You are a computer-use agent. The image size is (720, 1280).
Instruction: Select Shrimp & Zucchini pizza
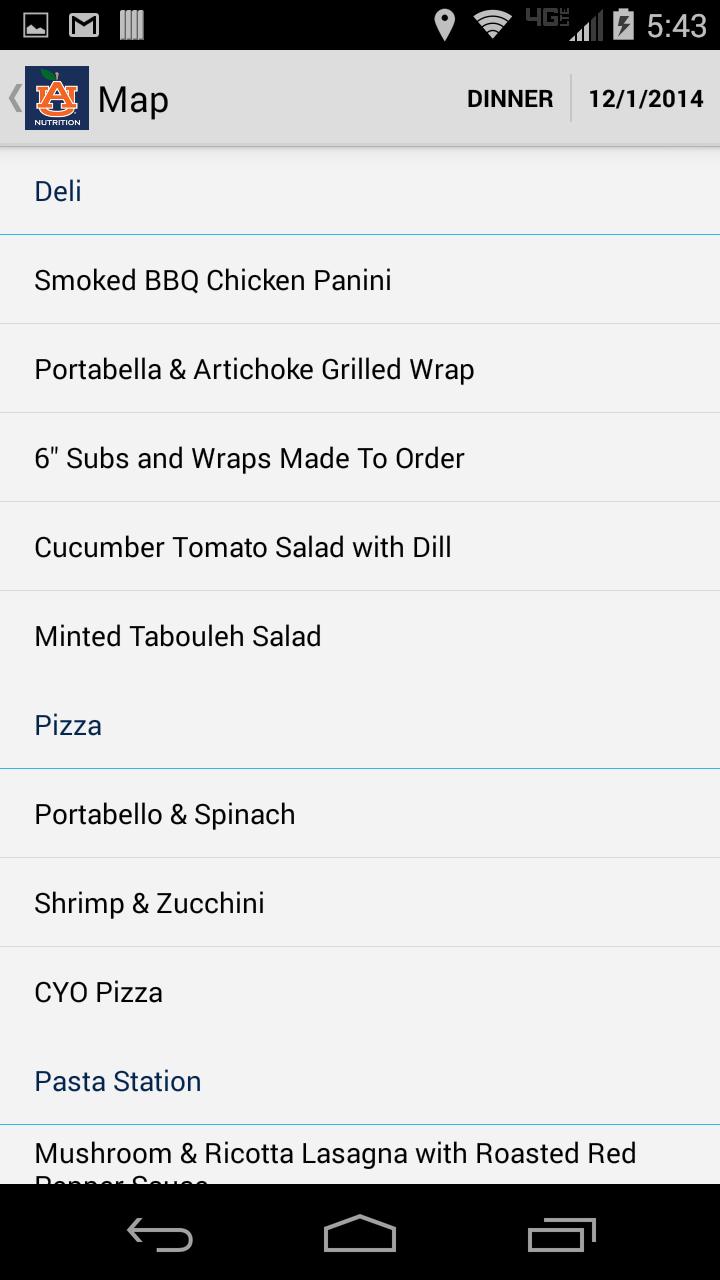[x=150, y=903]
